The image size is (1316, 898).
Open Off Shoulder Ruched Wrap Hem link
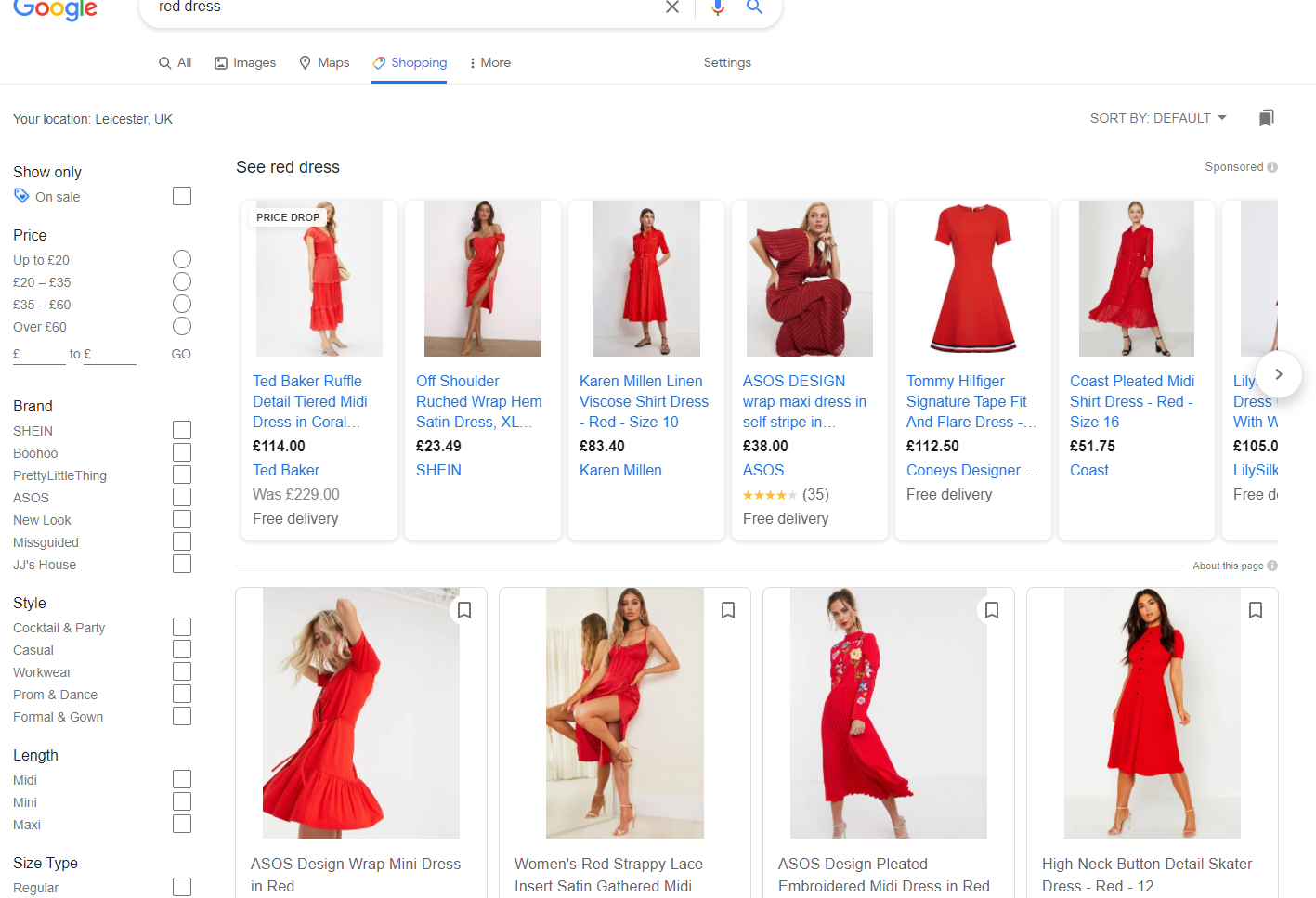click(x=479, y=401)
